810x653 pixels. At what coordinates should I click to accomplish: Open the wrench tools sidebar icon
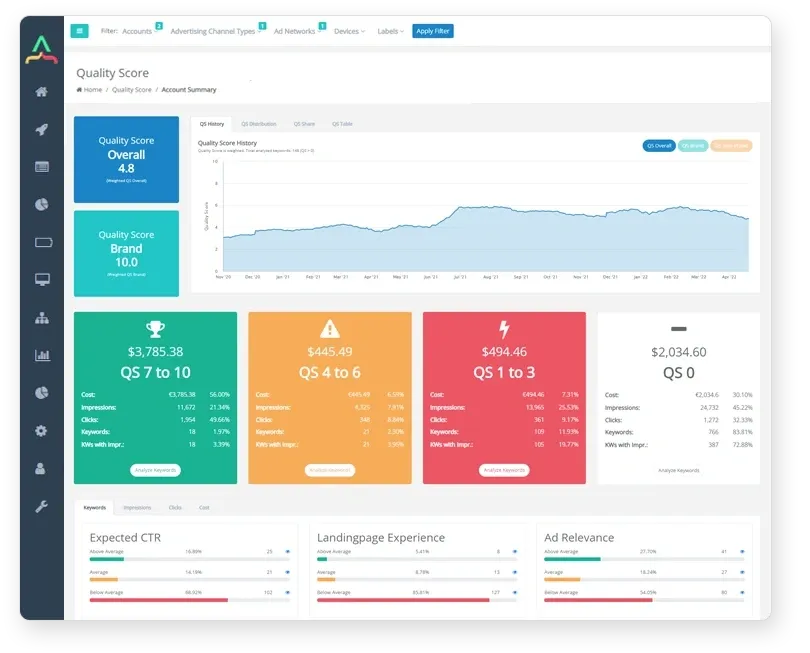[x=41, y=506]
